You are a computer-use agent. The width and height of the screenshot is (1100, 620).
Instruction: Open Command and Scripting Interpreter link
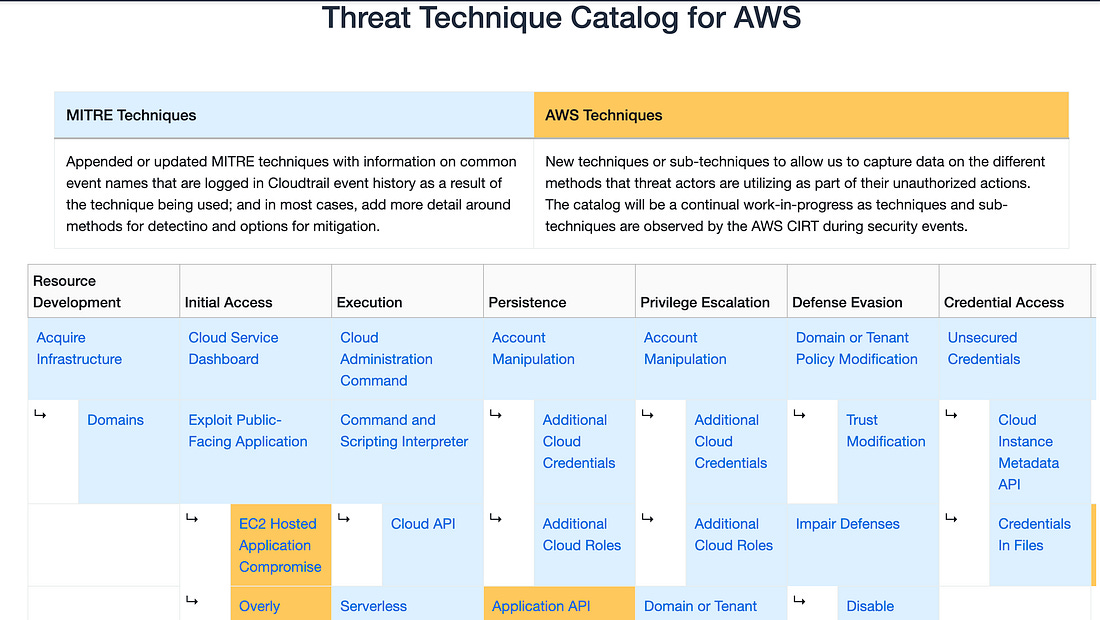click(404, 431)
